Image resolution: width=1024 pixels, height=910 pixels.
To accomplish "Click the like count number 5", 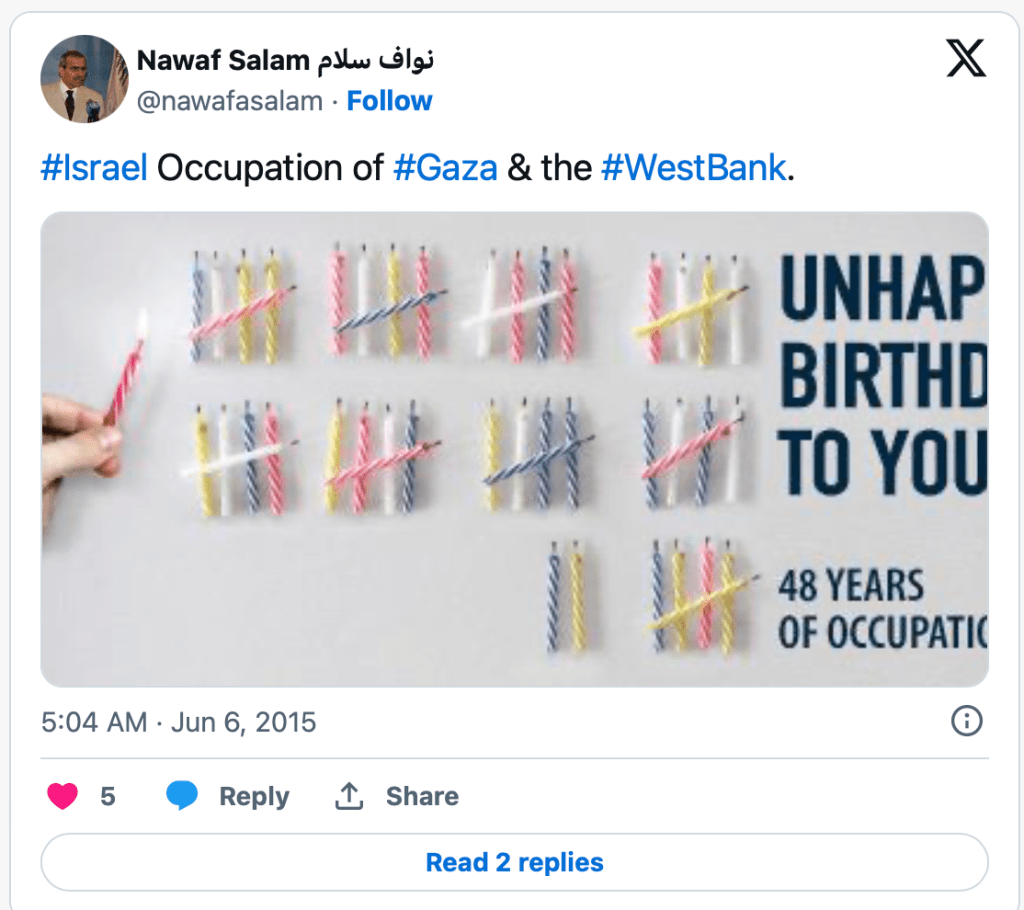I will 108,796.
